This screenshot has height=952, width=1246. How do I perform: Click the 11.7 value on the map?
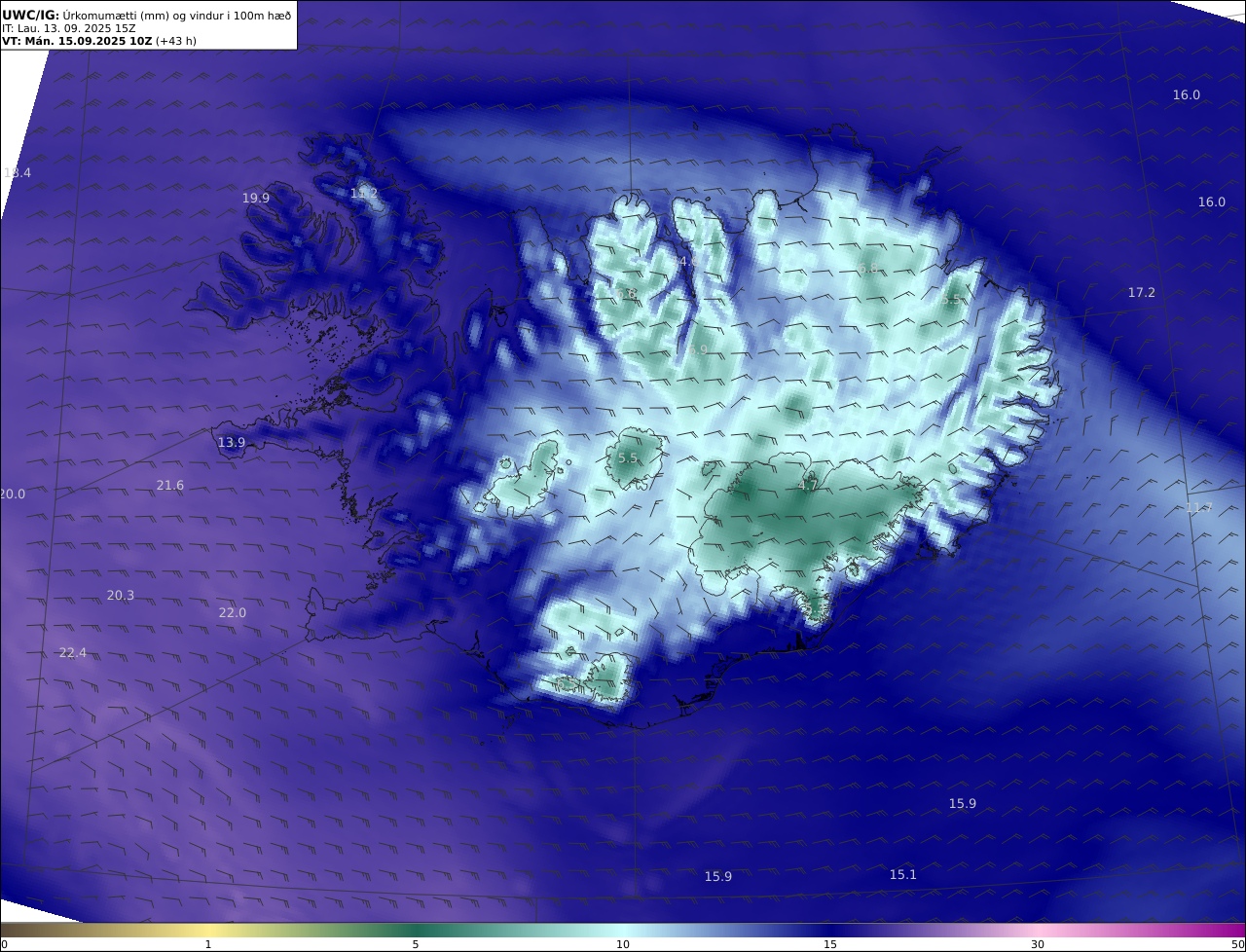pos(1199,507)
